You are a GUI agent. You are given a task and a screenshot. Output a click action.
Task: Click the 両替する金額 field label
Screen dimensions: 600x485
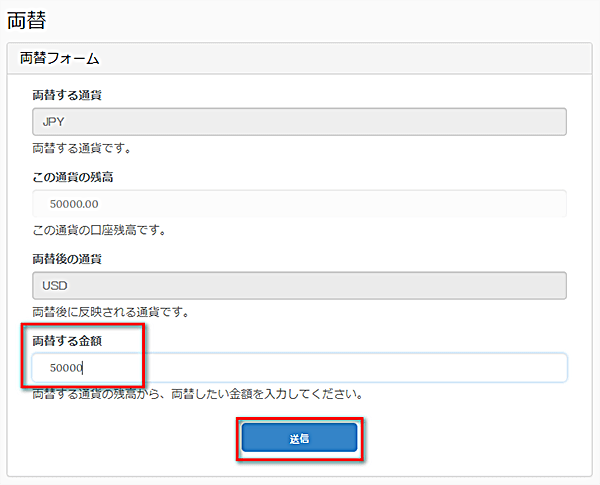tap(67, 341)
